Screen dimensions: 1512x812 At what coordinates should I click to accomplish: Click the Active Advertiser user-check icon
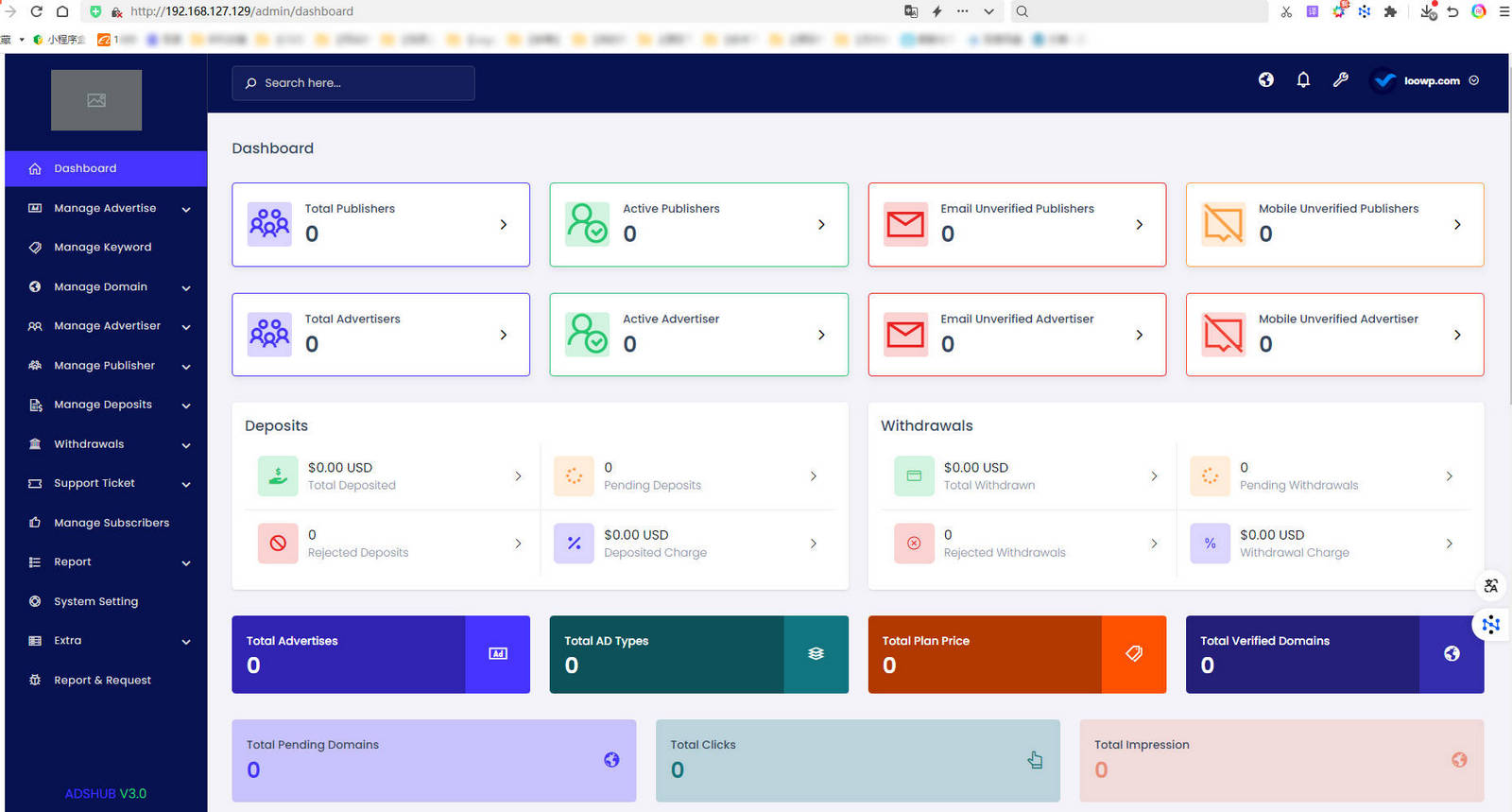pos(587,335)
